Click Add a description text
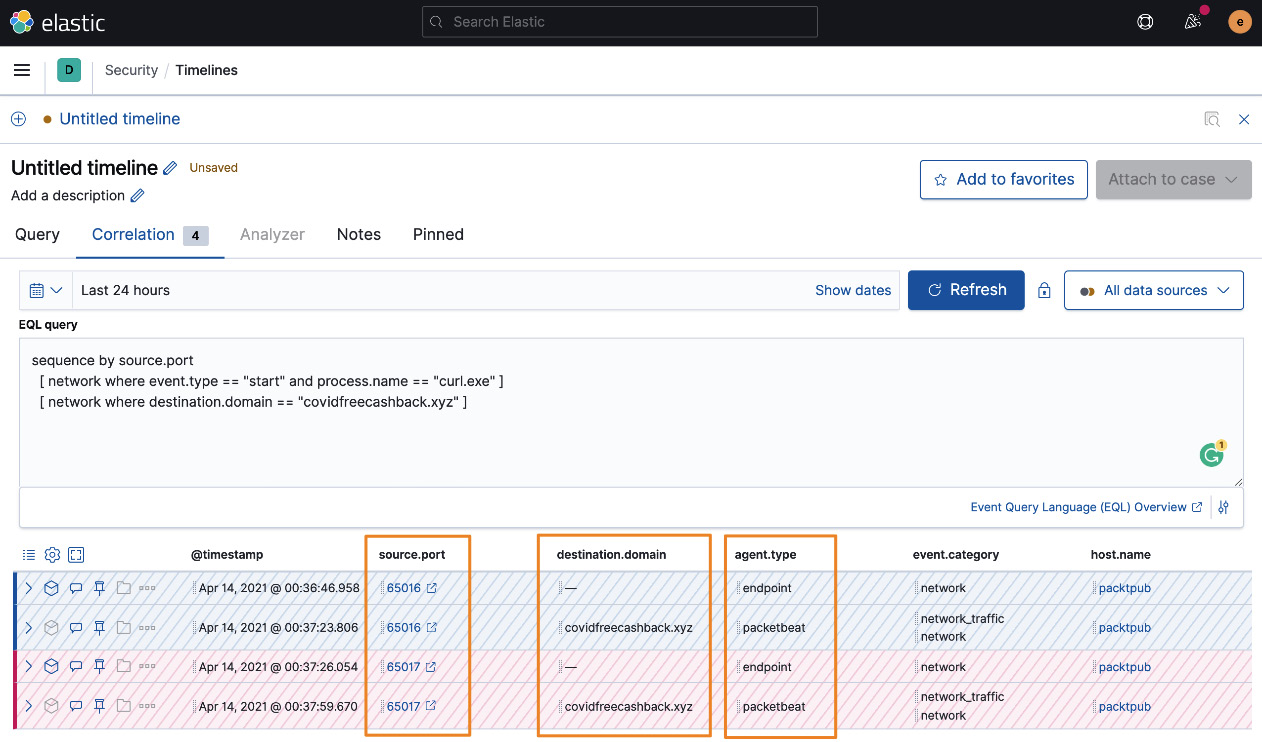The image size is (1262, 742). pyautogui.click(x=68, y=196)
